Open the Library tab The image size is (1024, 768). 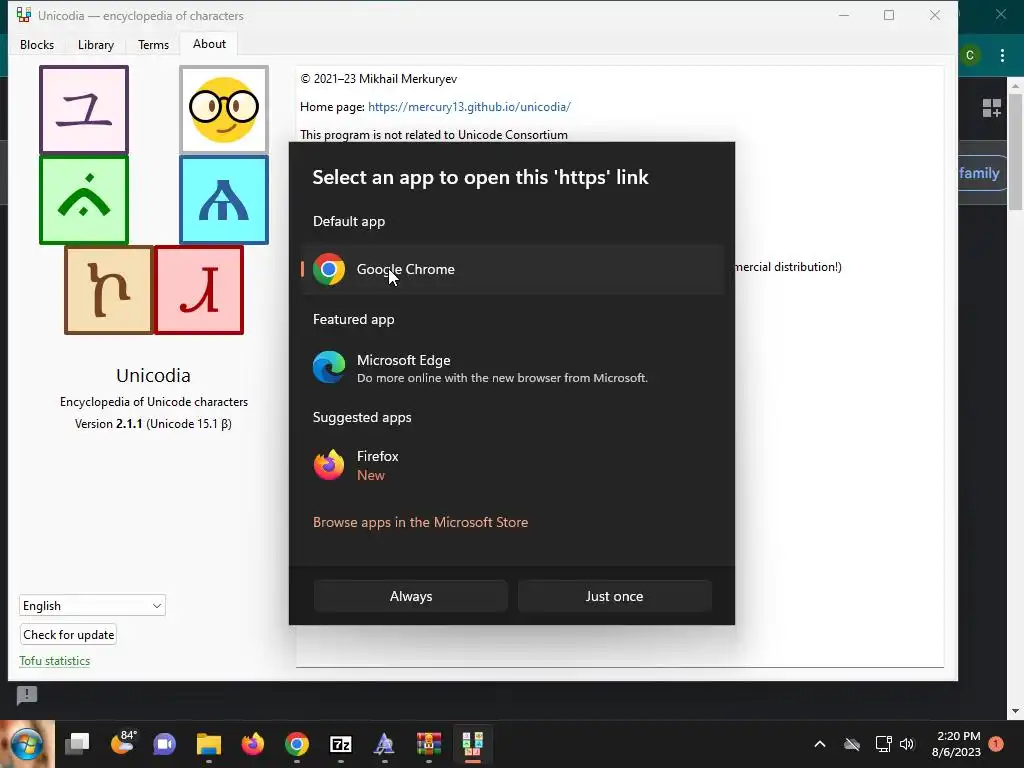pyautogui.click(x=96, y=44)
